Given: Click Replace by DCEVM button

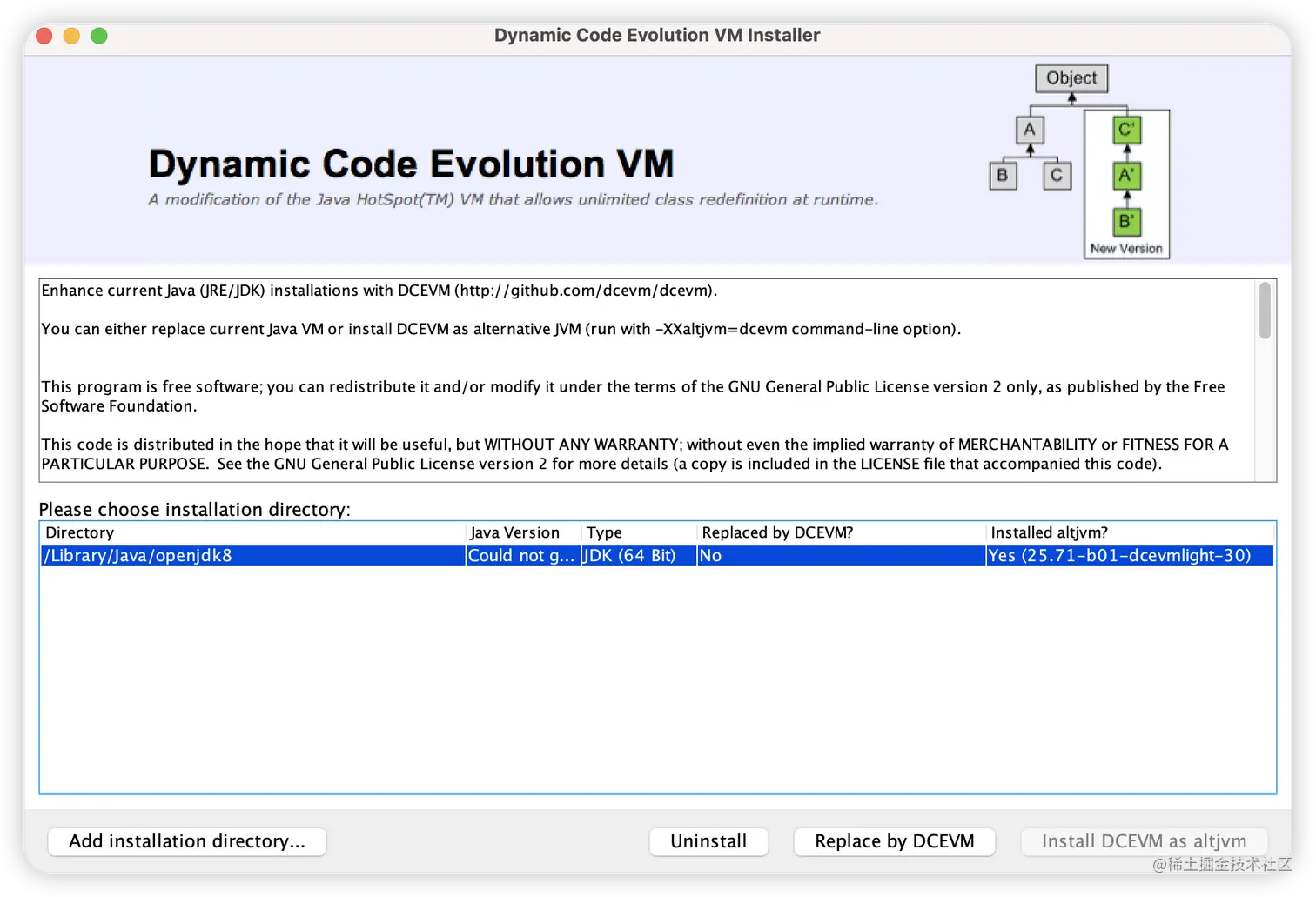Looking at the screenshot, I should tap(894, 841).
